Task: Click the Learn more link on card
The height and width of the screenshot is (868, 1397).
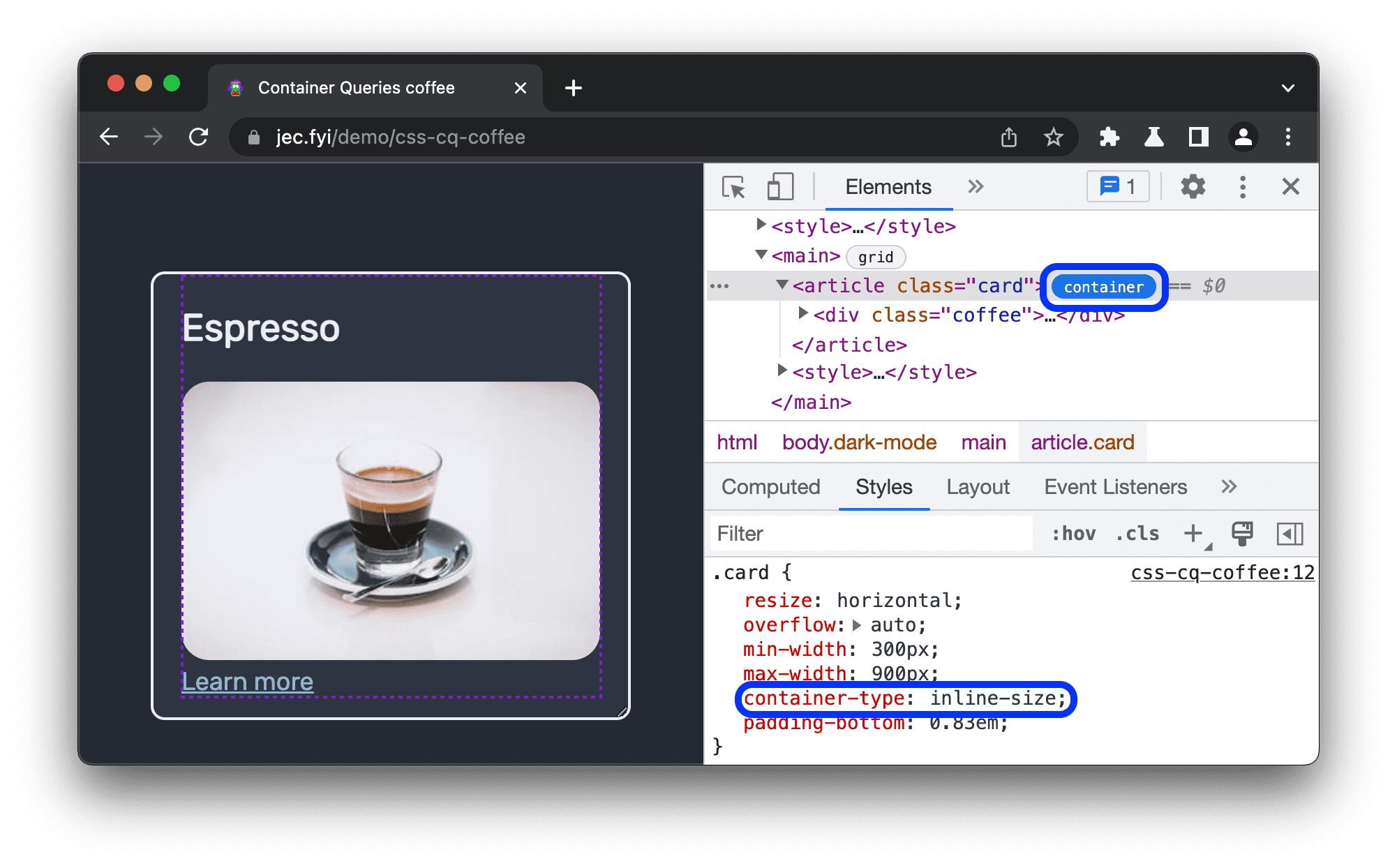Action: coord(248,680)
